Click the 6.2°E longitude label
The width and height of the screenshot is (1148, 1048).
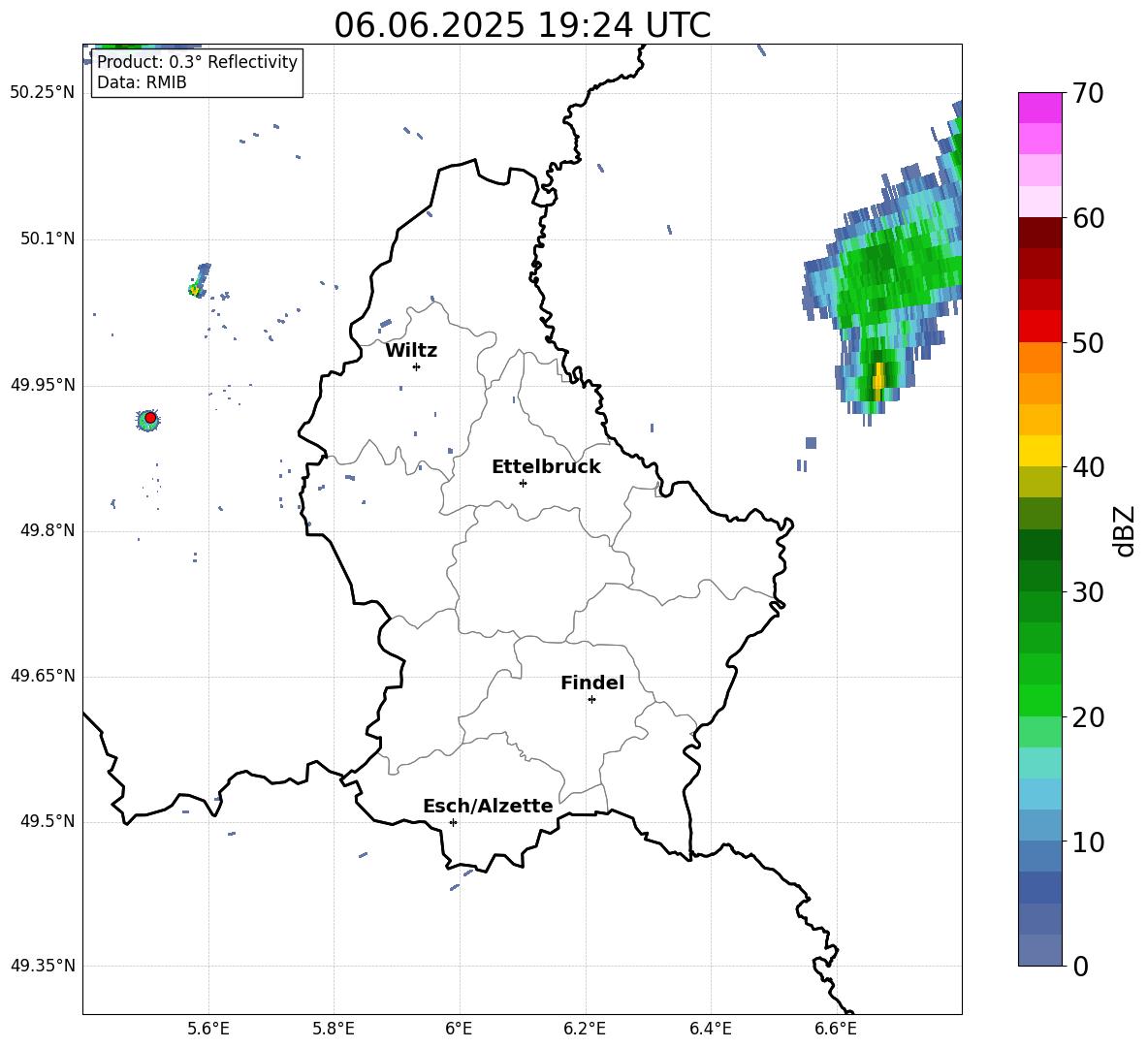585,1029
